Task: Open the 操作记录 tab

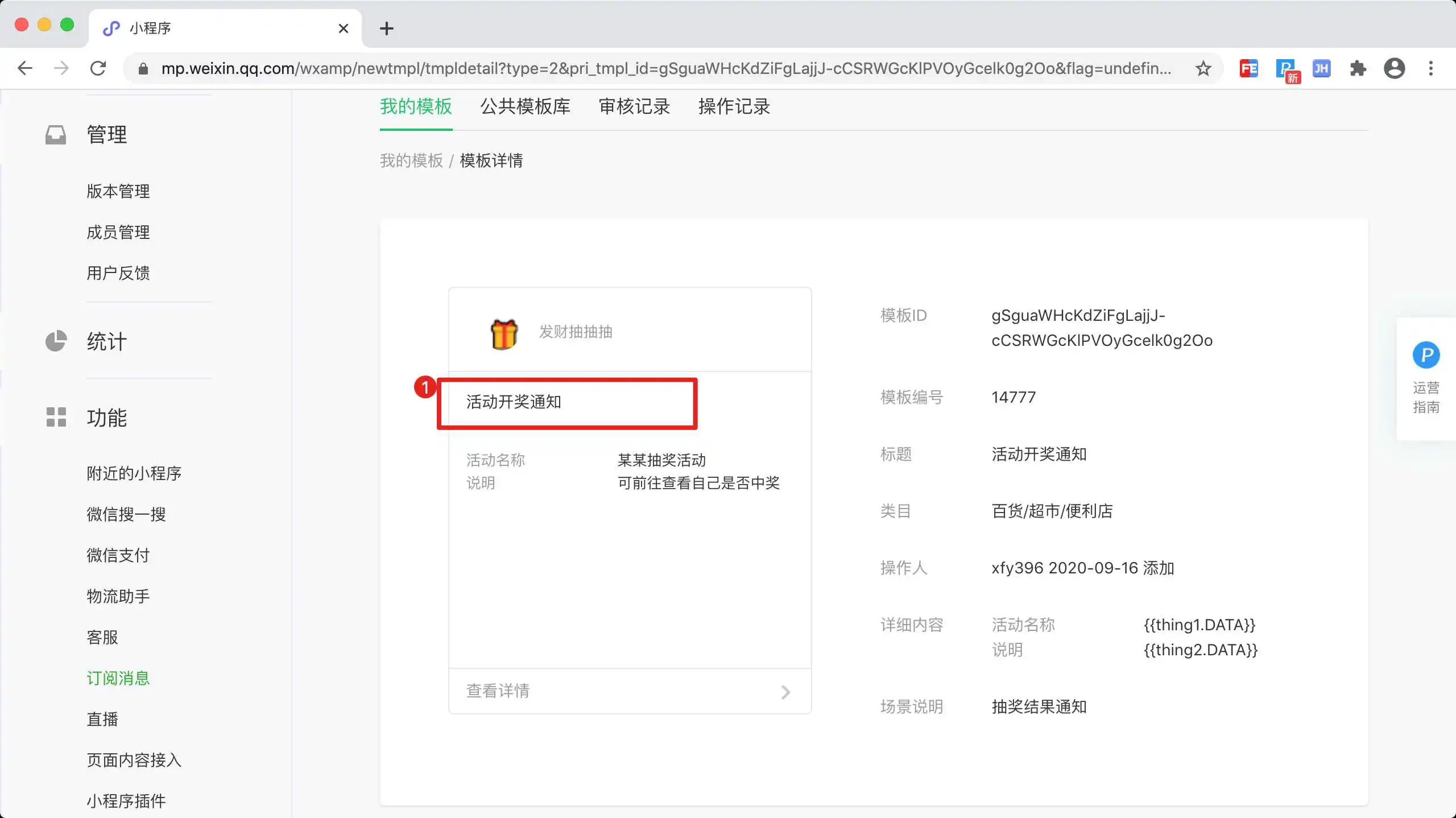Action: [x=734, y=106]
